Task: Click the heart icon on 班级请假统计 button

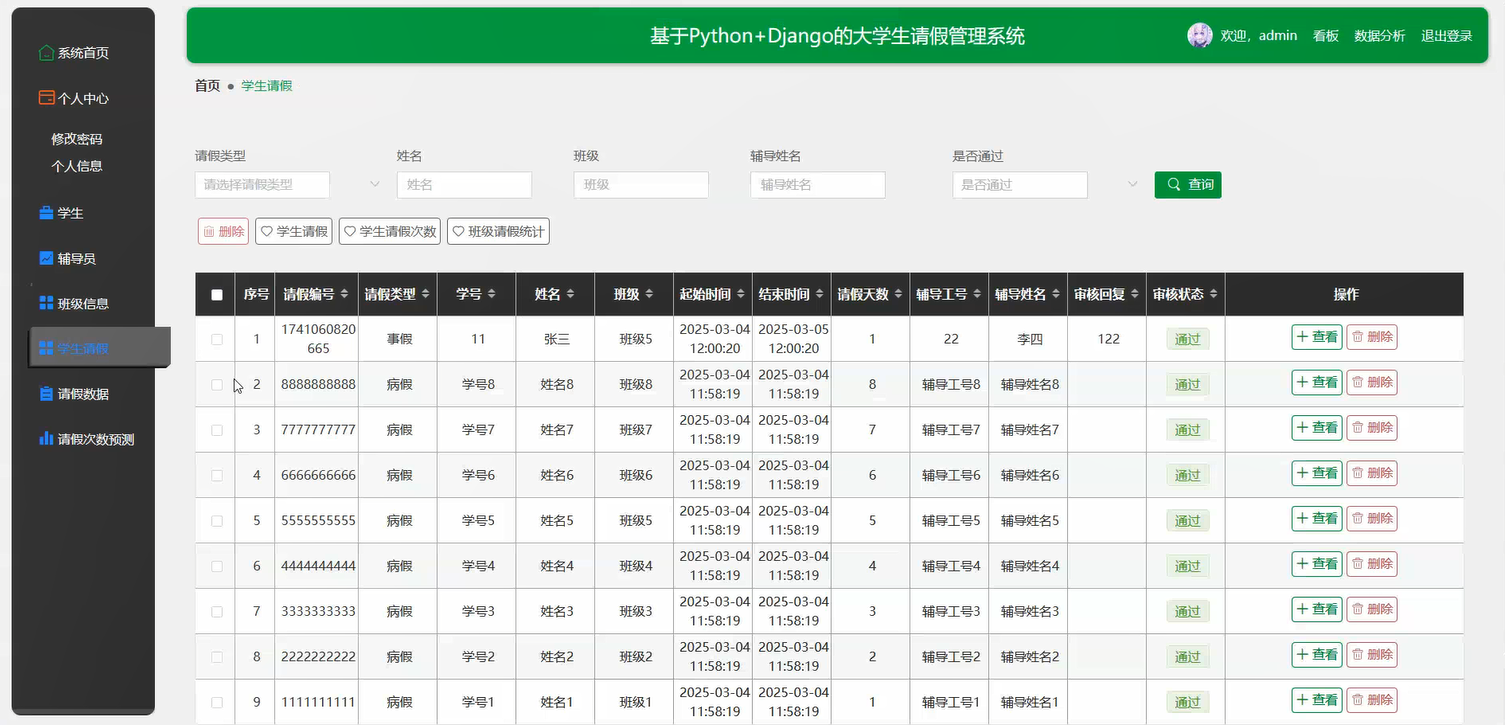Action: 458,231
